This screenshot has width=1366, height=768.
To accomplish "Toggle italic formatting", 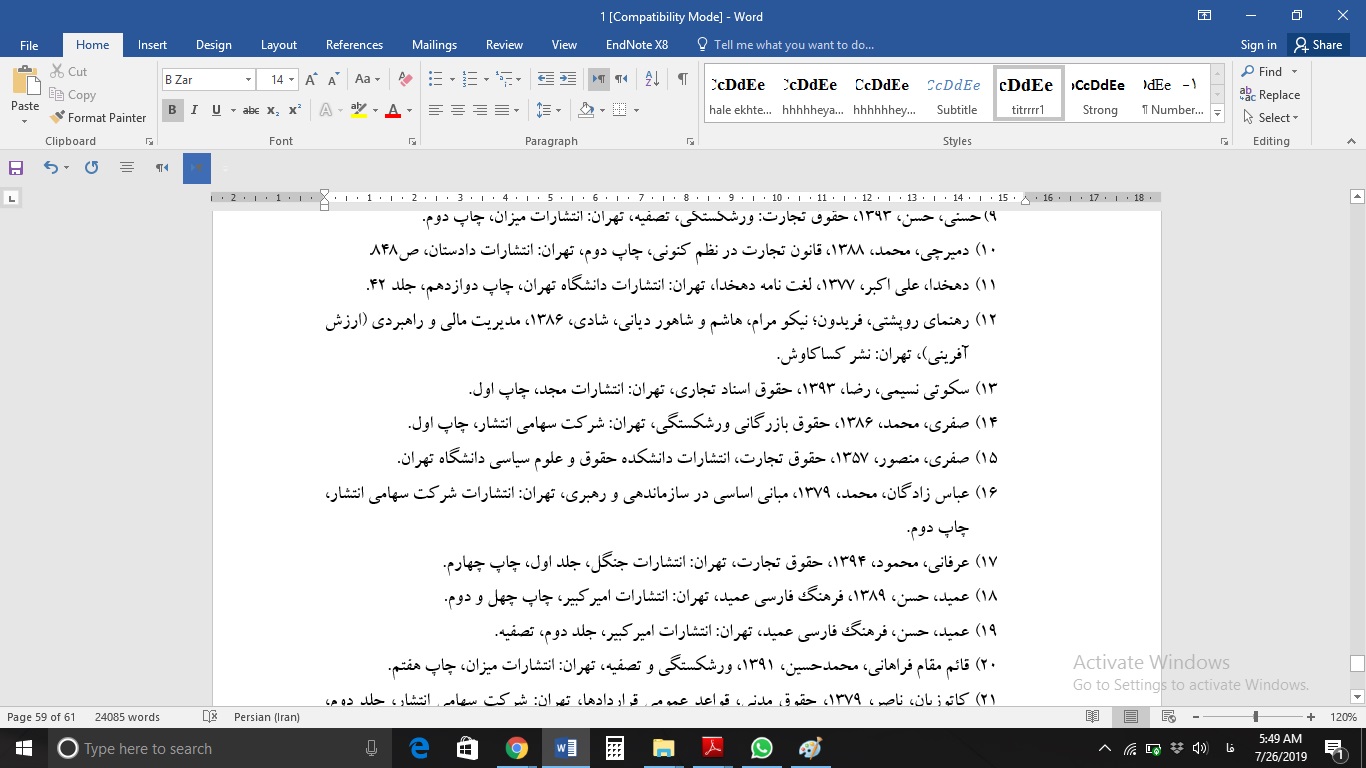I will coord(194,110).
